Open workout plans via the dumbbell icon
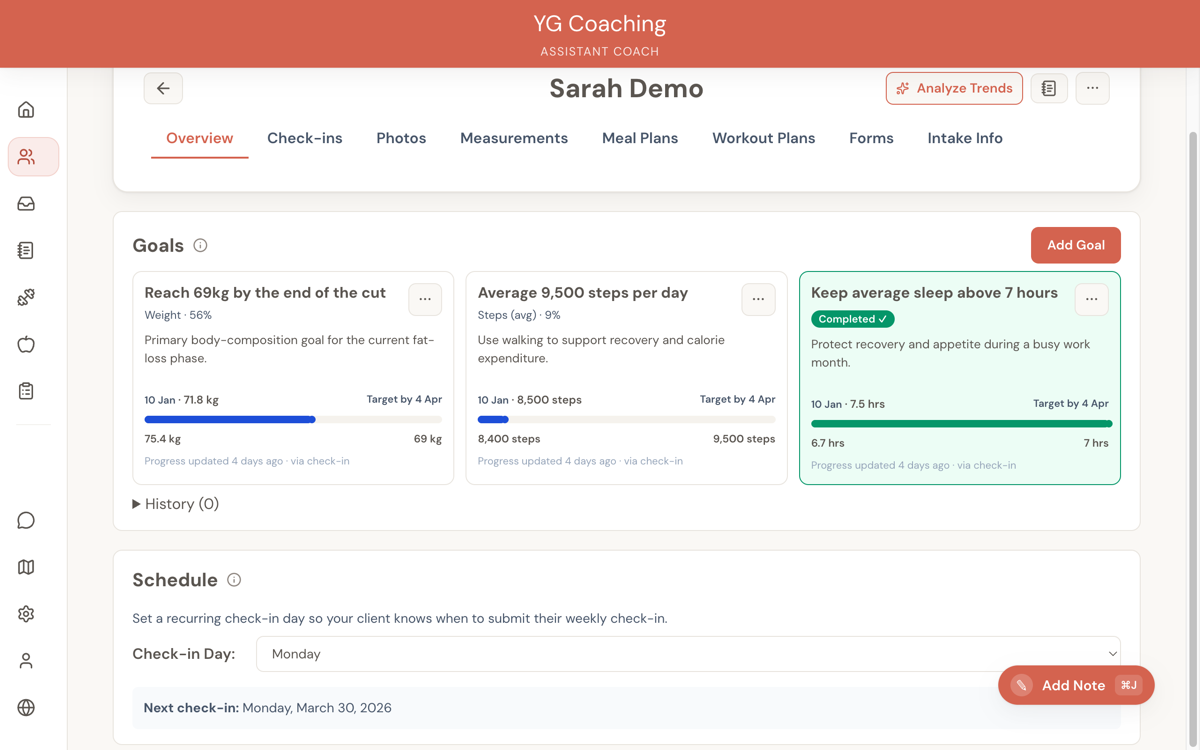 (x=26, y=297)
